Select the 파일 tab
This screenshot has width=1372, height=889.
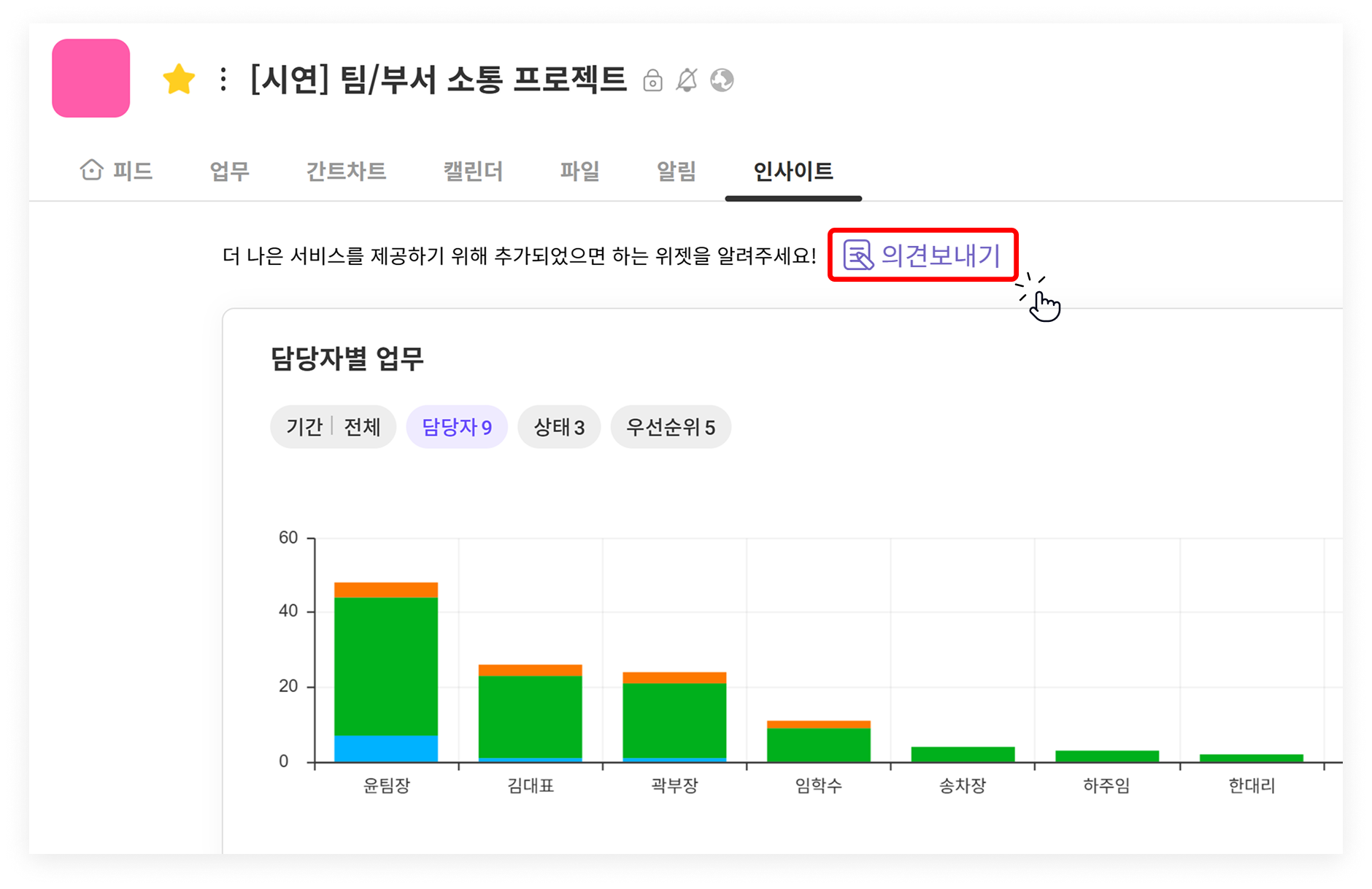(x=579, y=172)
